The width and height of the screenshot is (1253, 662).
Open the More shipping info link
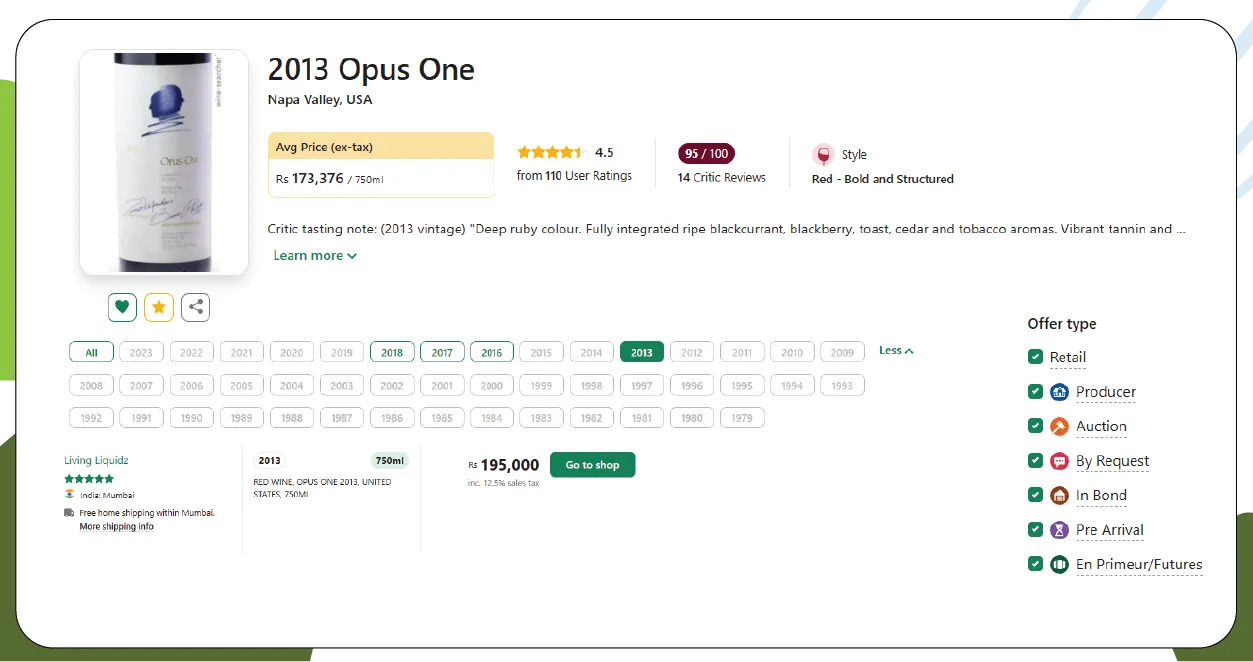point(116,526)
